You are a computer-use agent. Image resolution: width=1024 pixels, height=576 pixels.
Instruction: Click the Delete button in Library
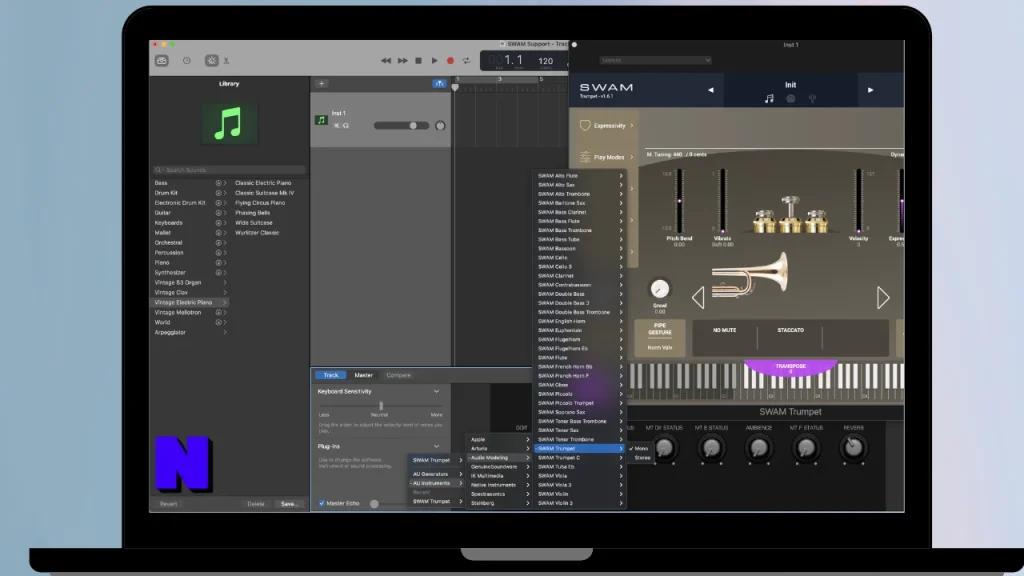click(256, 504)
